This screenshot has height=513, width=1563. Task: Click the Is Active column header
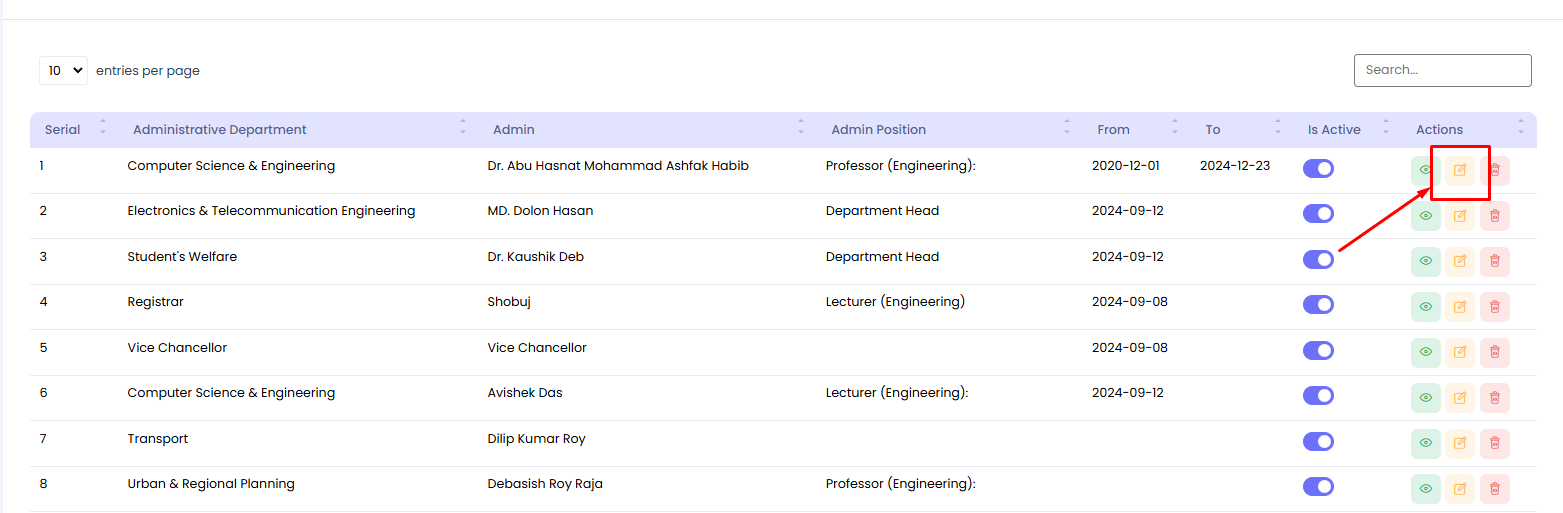tap(1334, 129)
